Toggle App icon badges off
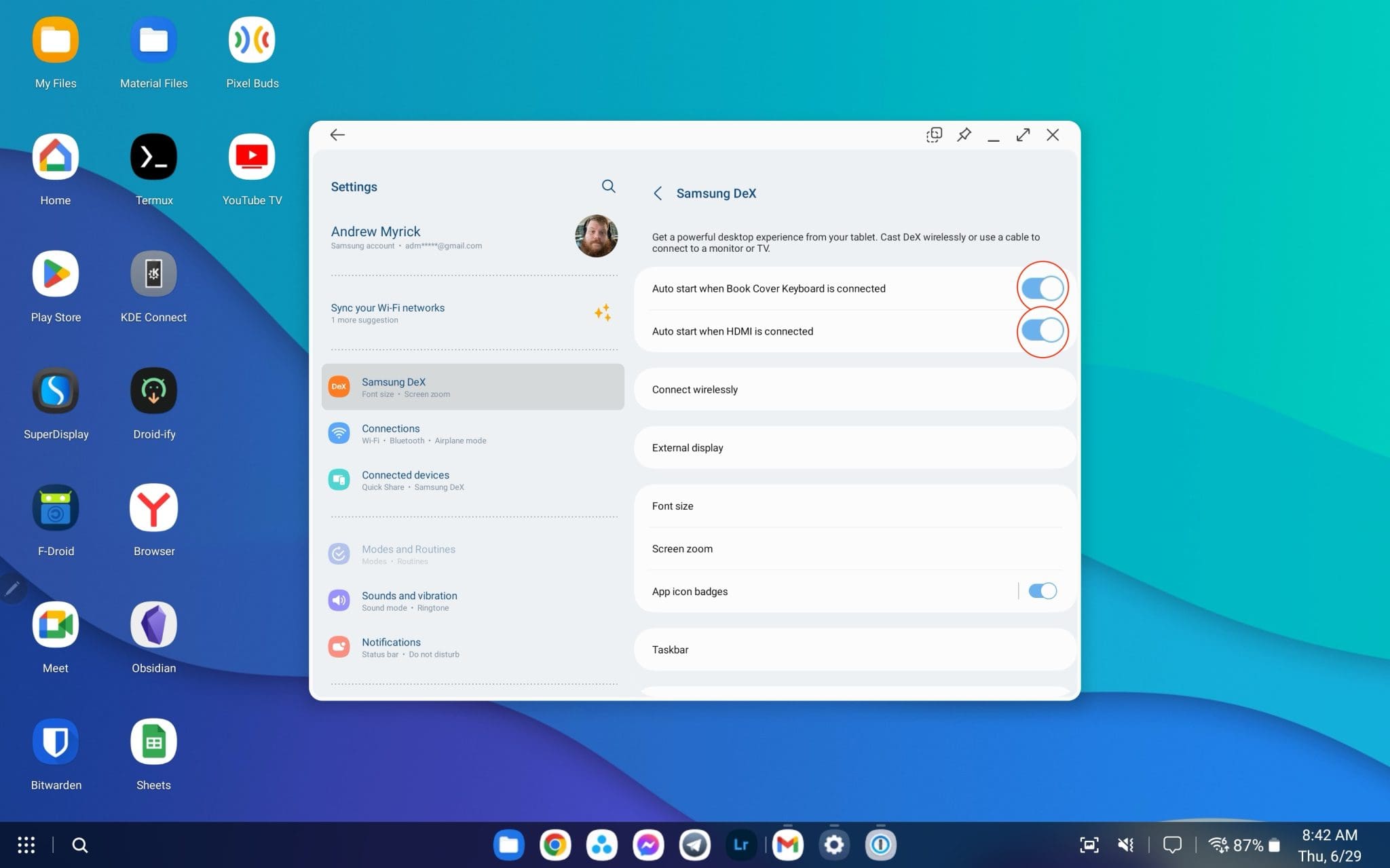This screenshot has width=1390, height=868. tap(1041, 590)
